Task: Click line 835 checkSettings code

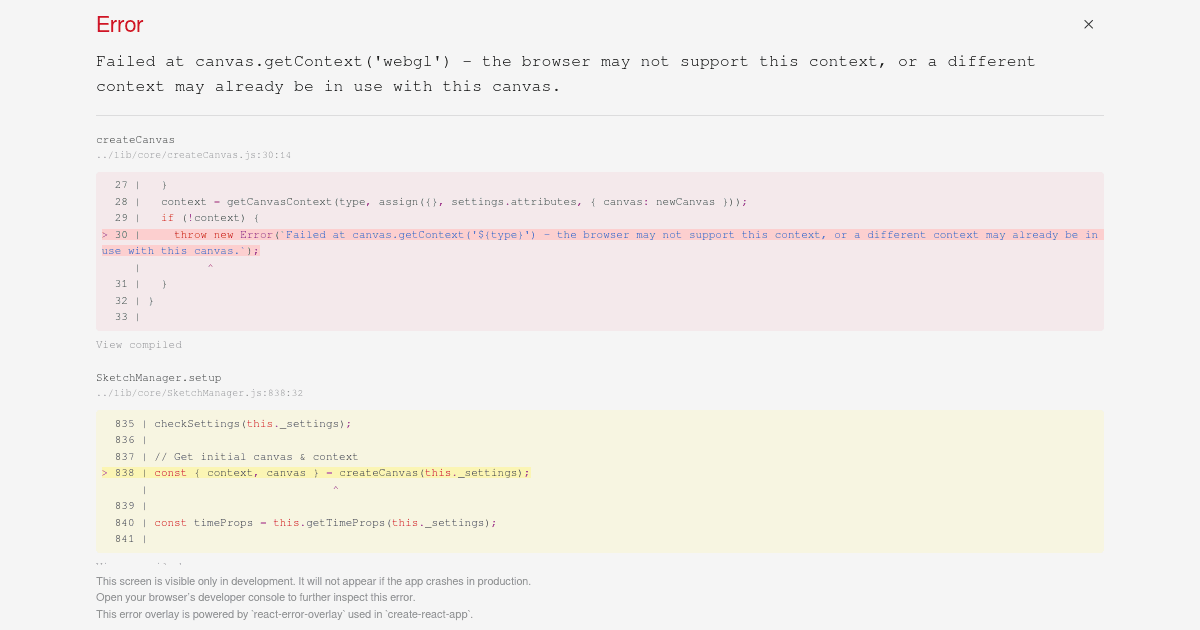Action: [252, 424]
